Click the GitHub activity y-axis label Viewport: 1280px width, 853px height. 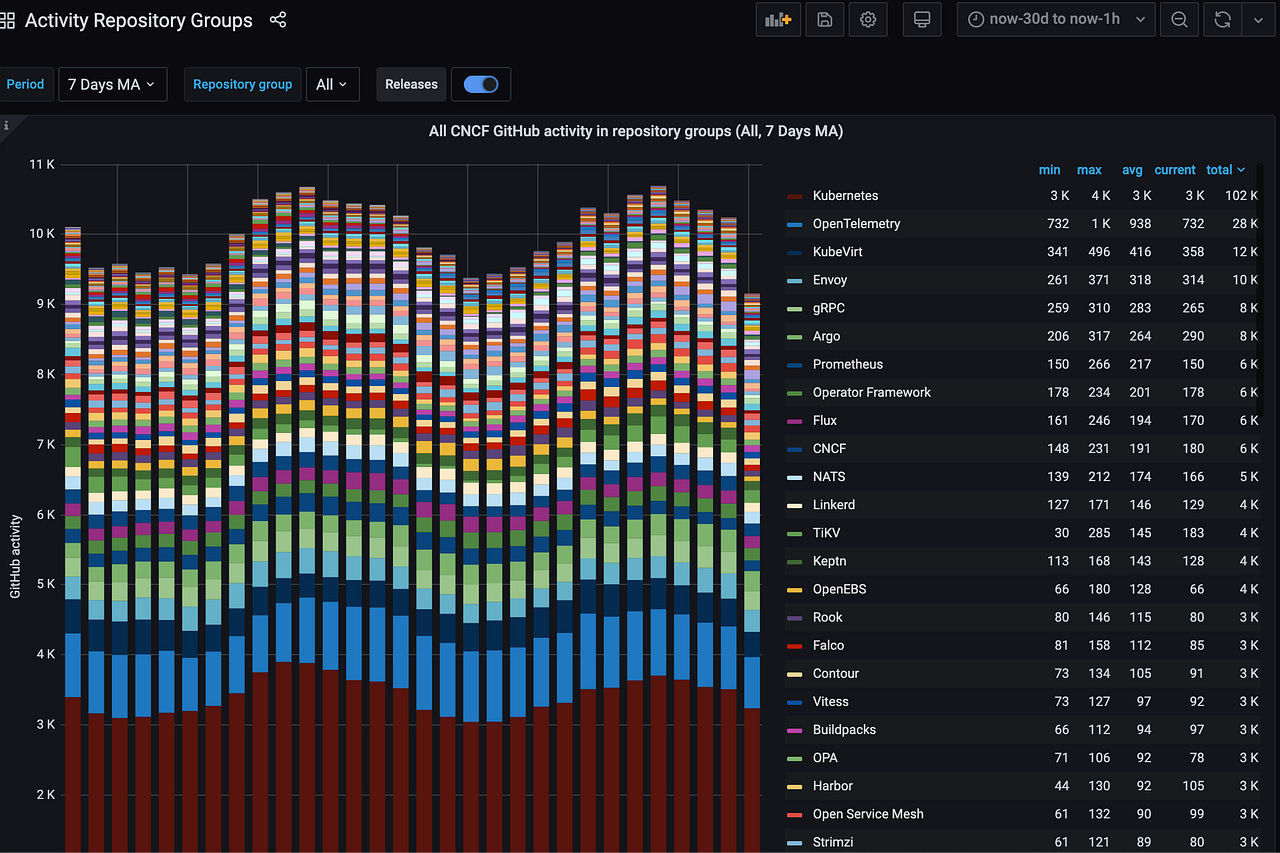tap(15, 557)
